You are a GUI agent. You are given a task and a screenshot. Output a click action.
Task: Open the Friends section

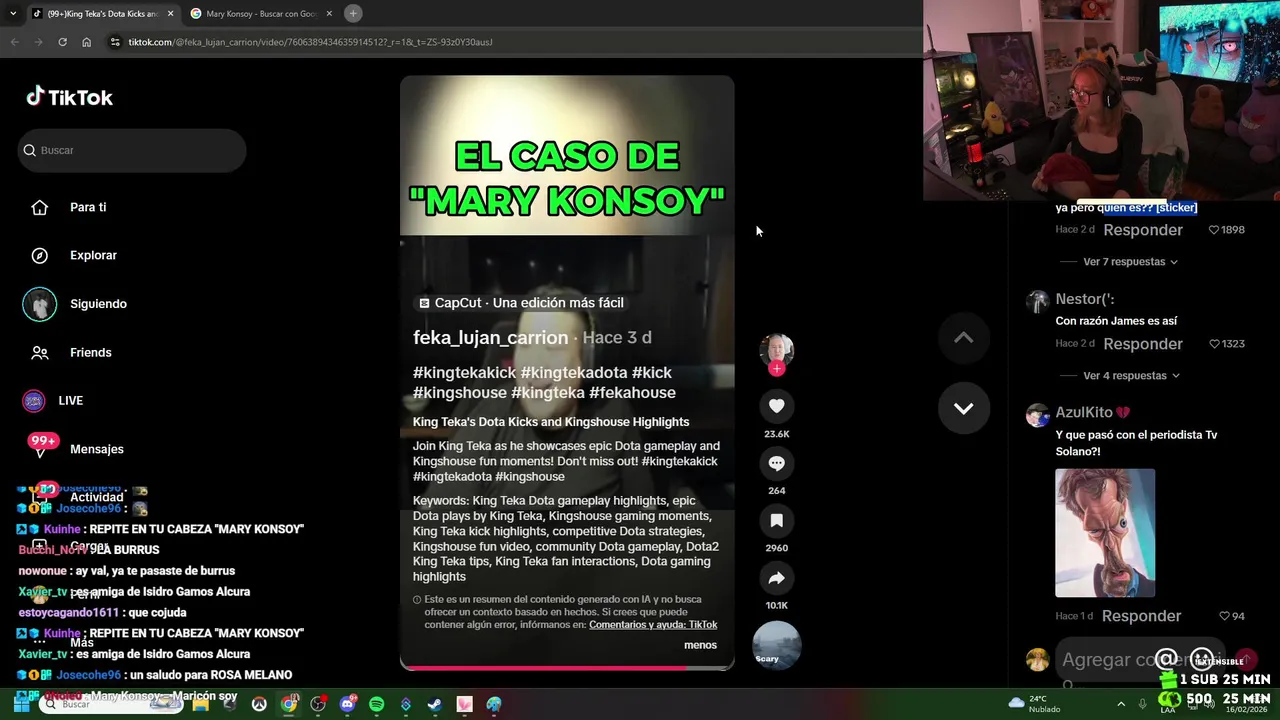[90, 352]
